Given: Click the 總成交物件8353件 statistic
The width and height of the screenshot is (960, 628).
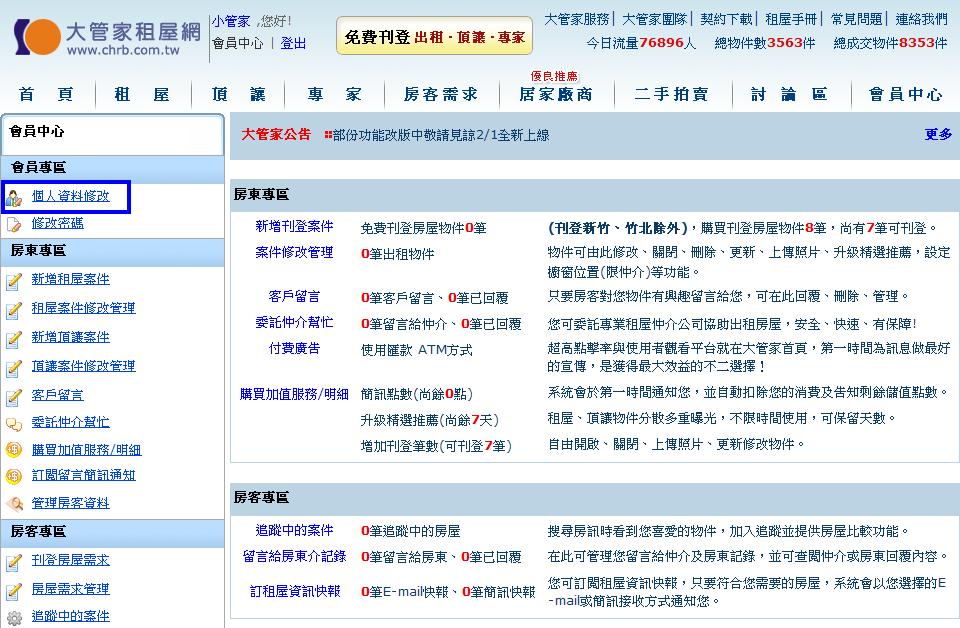Looking at the screenshot, I should tap(890, 43).
